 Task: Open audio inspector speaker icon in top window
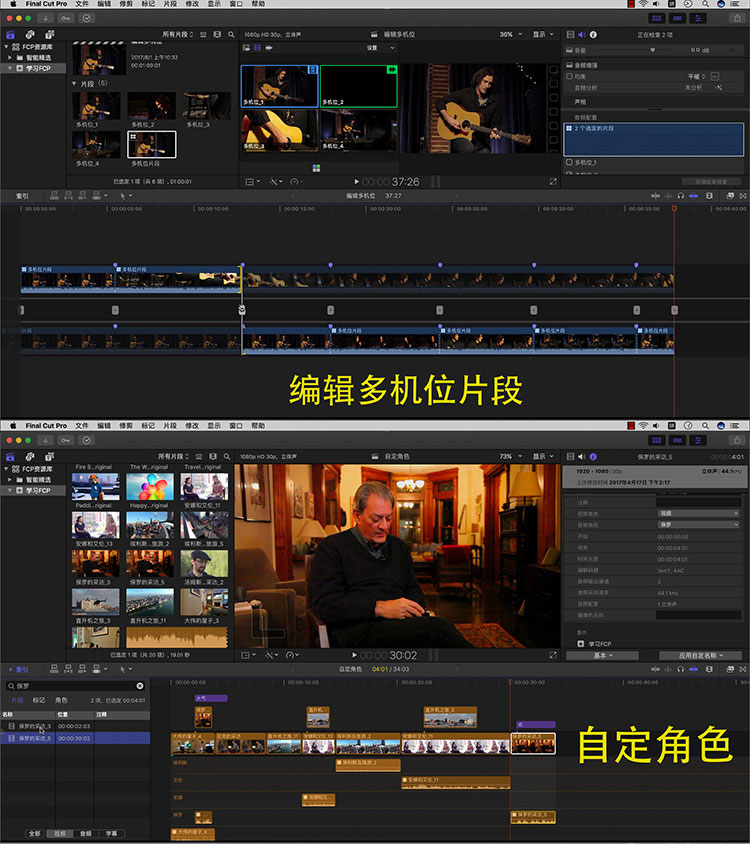click(x=581, y=34)
